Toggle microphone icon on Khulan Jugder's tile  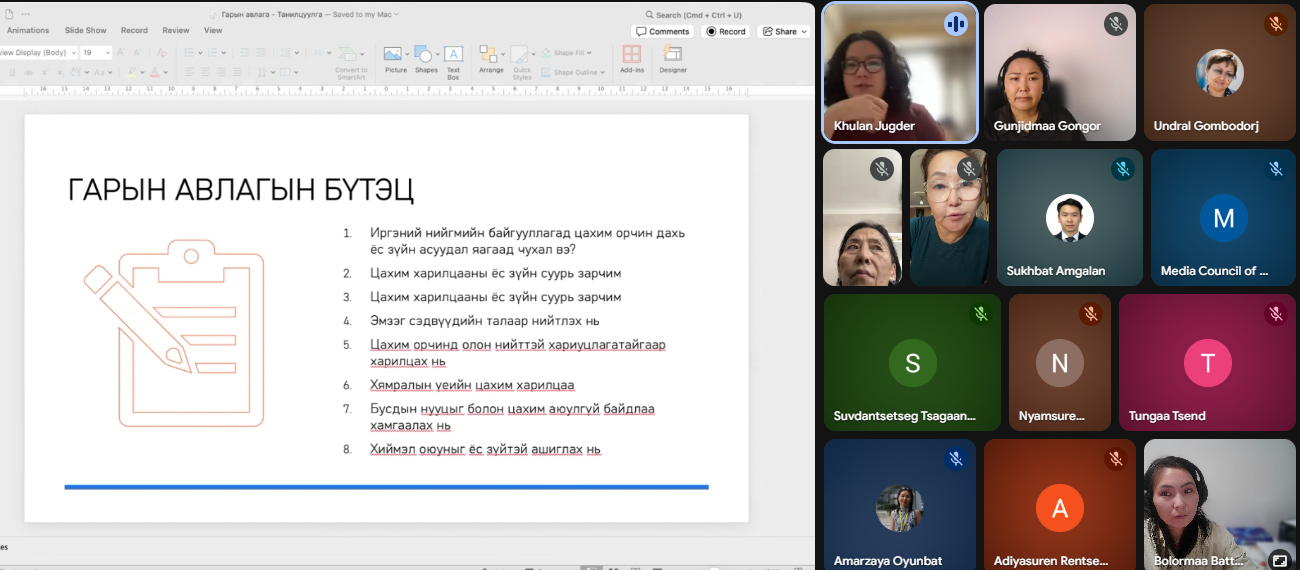(955, 24)
